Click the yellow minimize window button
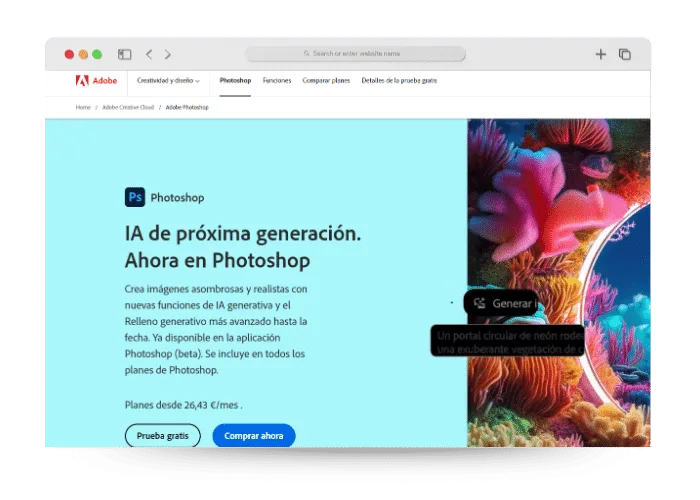 tap(83, 54)
